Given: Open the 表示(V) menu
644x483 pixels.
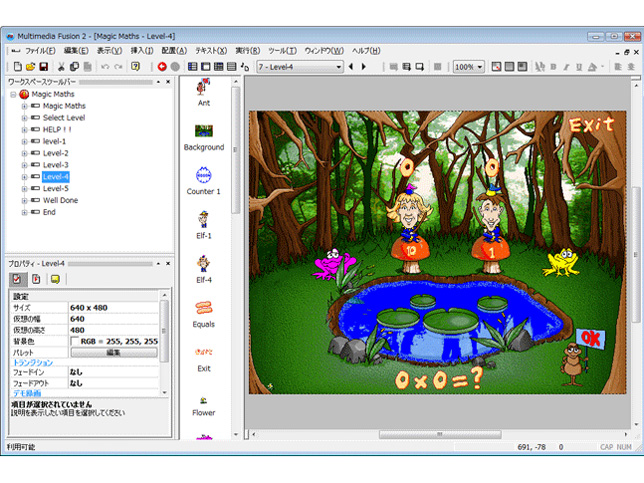Looking at the screenshot, I should click(x=109, y=51).
